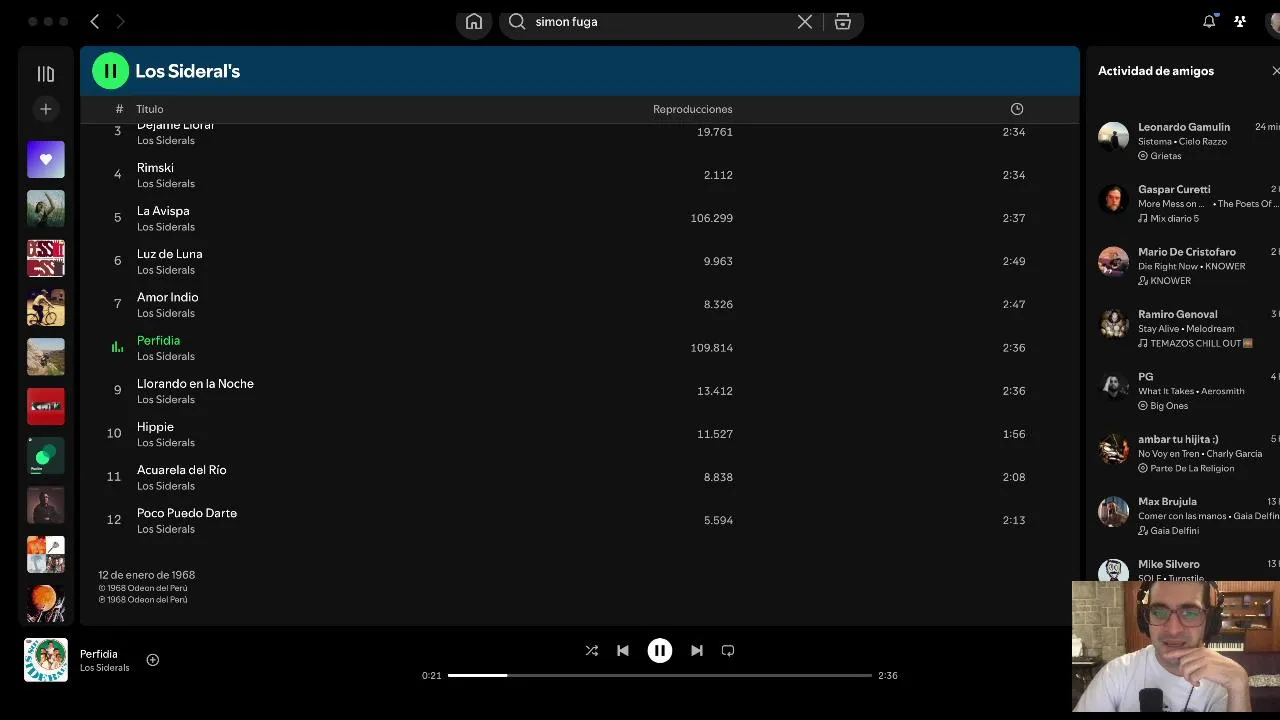
Task: Select the Acuarela del Río track
Action: click(x=182, y=470)
